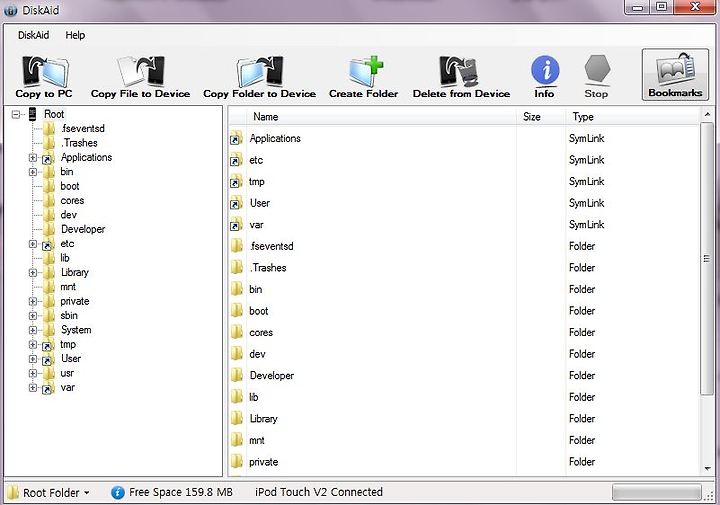Select private row in file list
Viewport: 720px width, 505px height.
[463, 462]
